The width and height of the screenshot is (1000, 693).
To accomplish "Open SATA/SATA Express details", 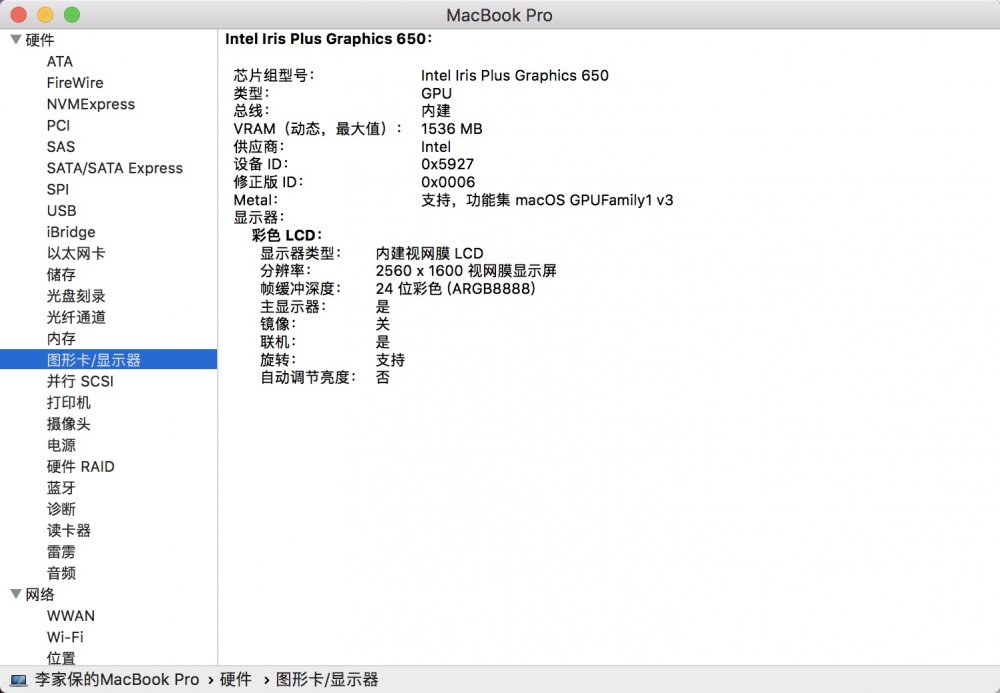I will 115,168.
